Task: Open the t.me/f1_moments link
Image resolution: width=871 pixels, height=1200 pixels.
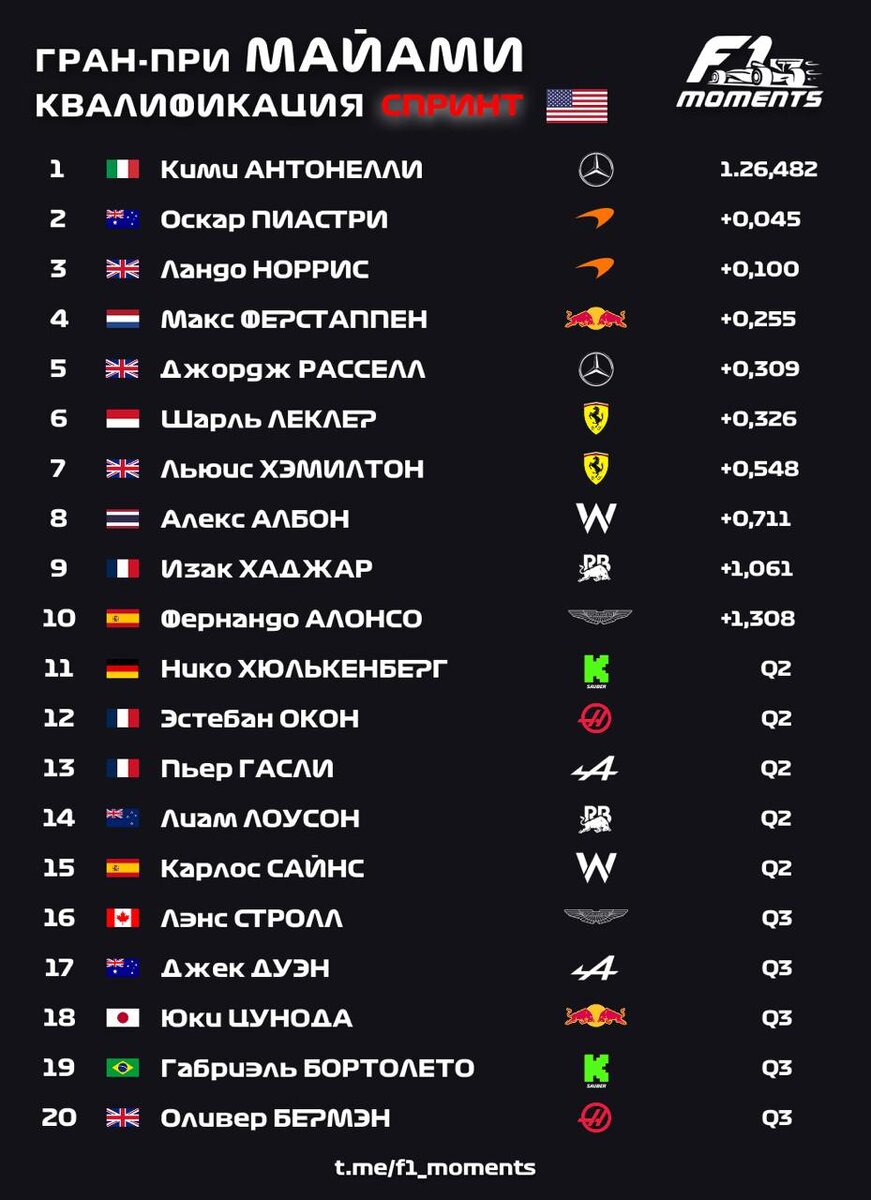Action: (435, 1167)
